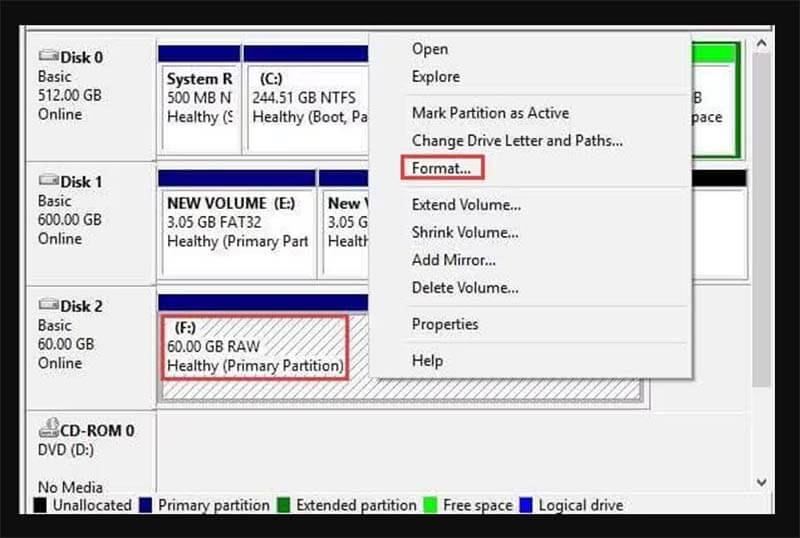The image size is (800, 538).
Task: Open Change Drive Letter and Paths...
Action: tap(517, 141)
